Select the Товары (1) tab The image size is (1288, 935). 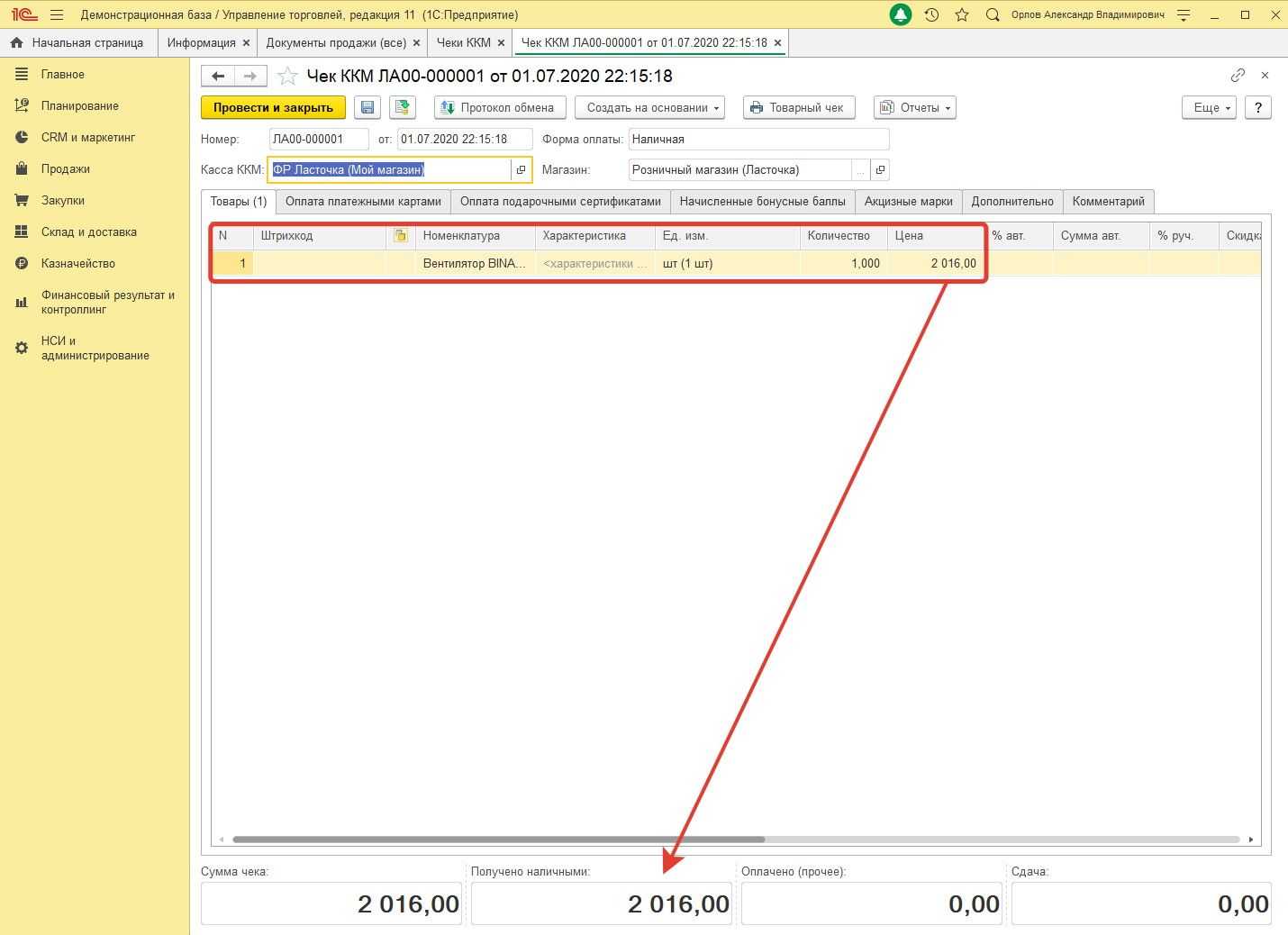coord(239,201)
